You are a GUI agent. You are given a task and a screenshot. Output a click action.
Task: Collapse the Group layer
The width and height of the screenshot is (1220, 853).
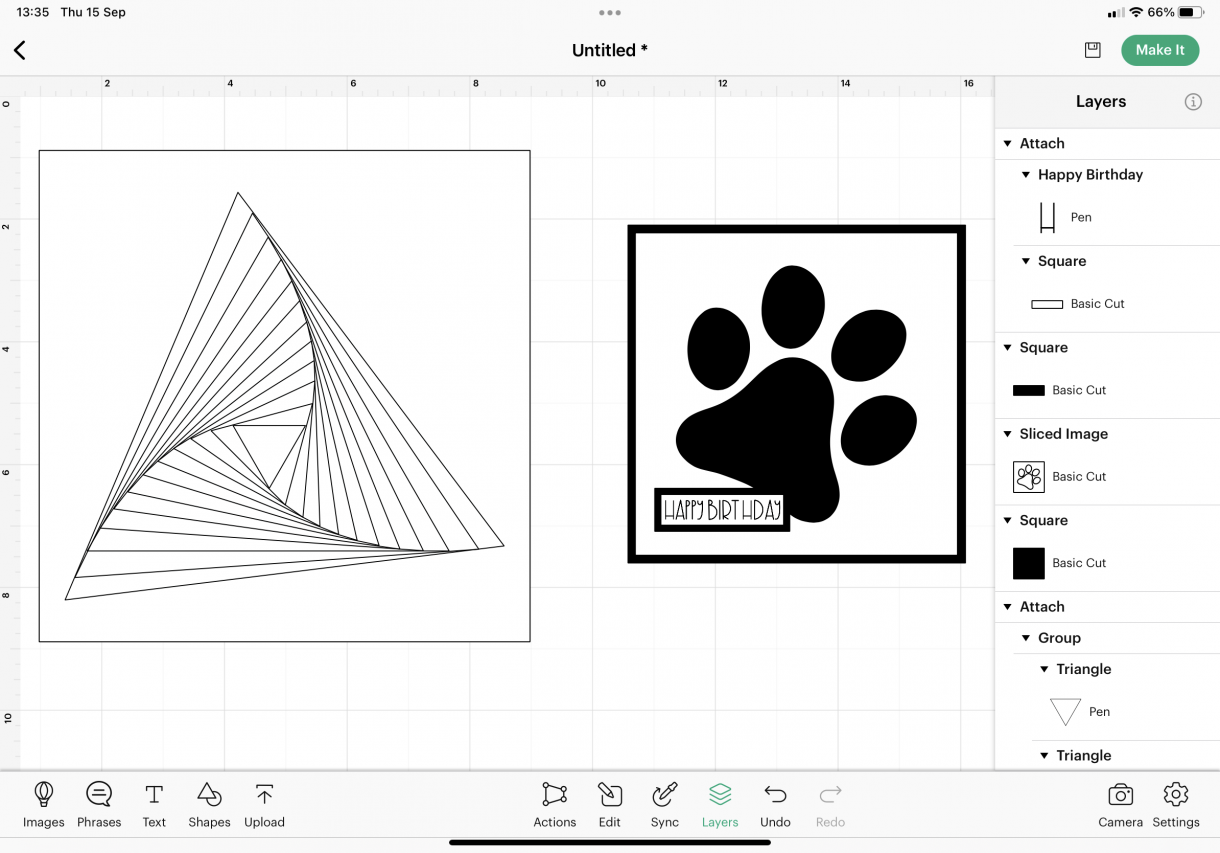pyautogui.click(x=1026, y=639)
